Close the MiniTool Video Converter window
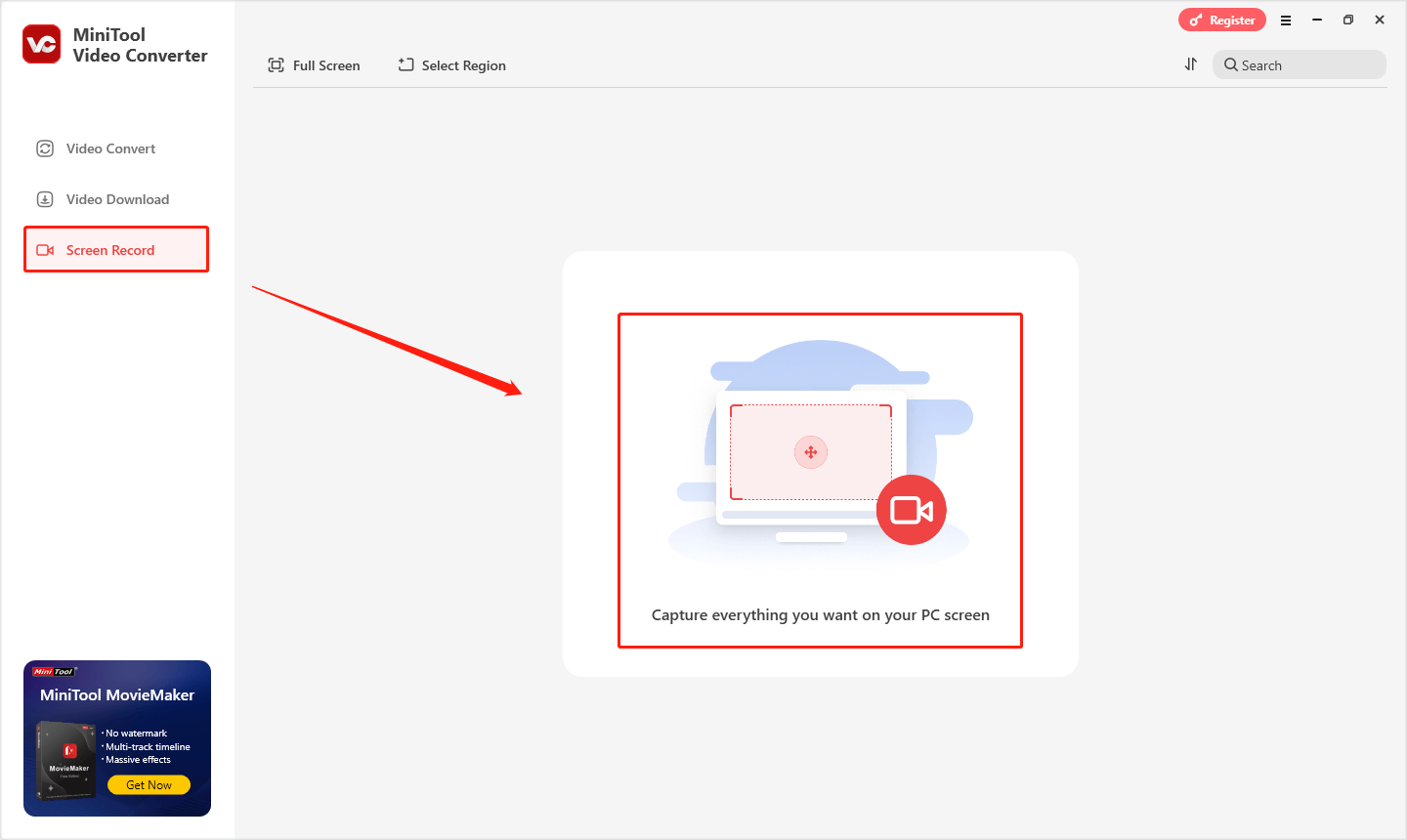This screenshot has width=1407, height=840. (1380, 20)
